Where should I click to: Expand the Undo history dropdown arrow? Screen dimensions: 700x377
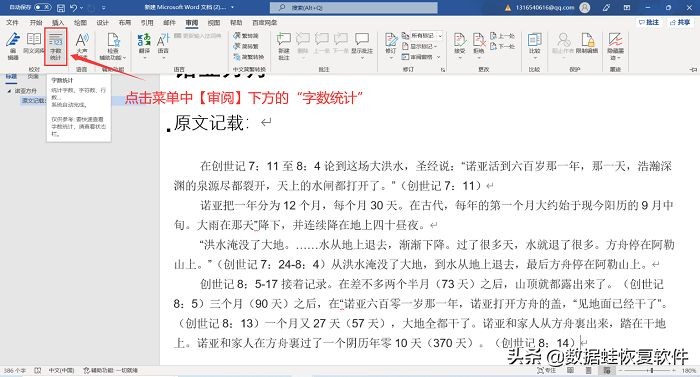tap(81, 8)
